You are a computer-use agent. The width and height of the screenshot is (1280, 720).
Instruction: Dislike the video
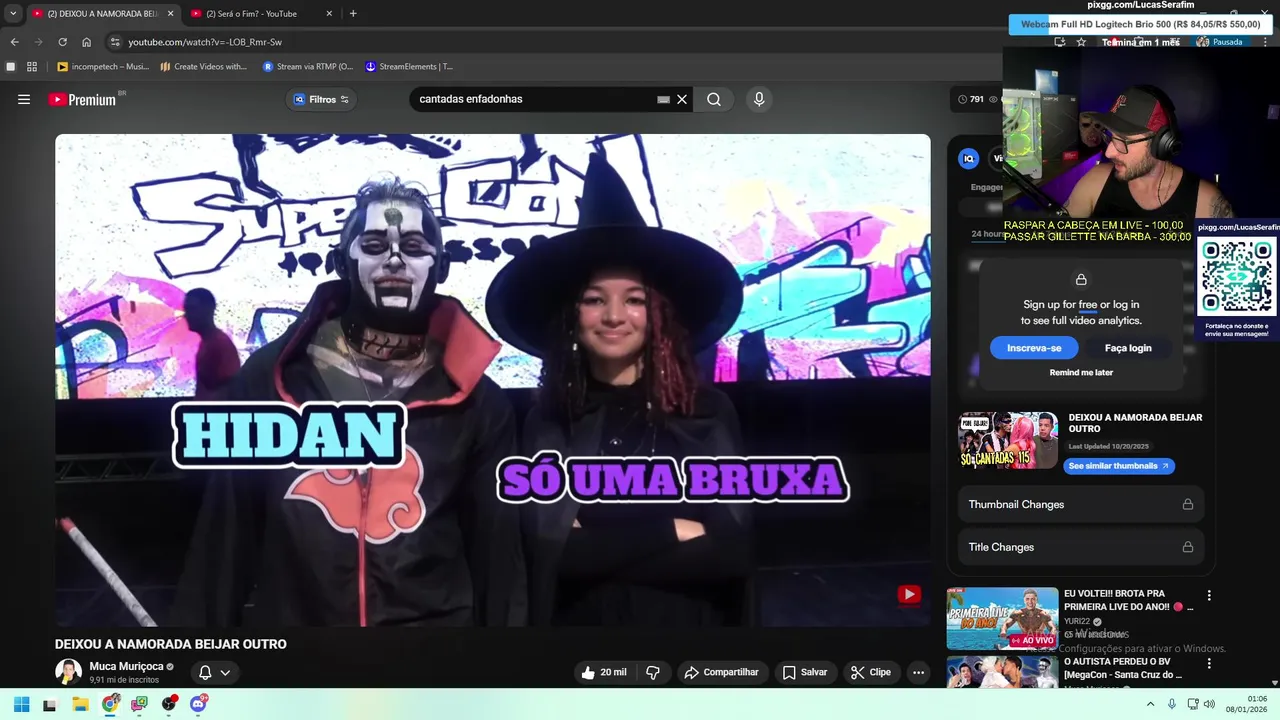[x=653, y=672]
